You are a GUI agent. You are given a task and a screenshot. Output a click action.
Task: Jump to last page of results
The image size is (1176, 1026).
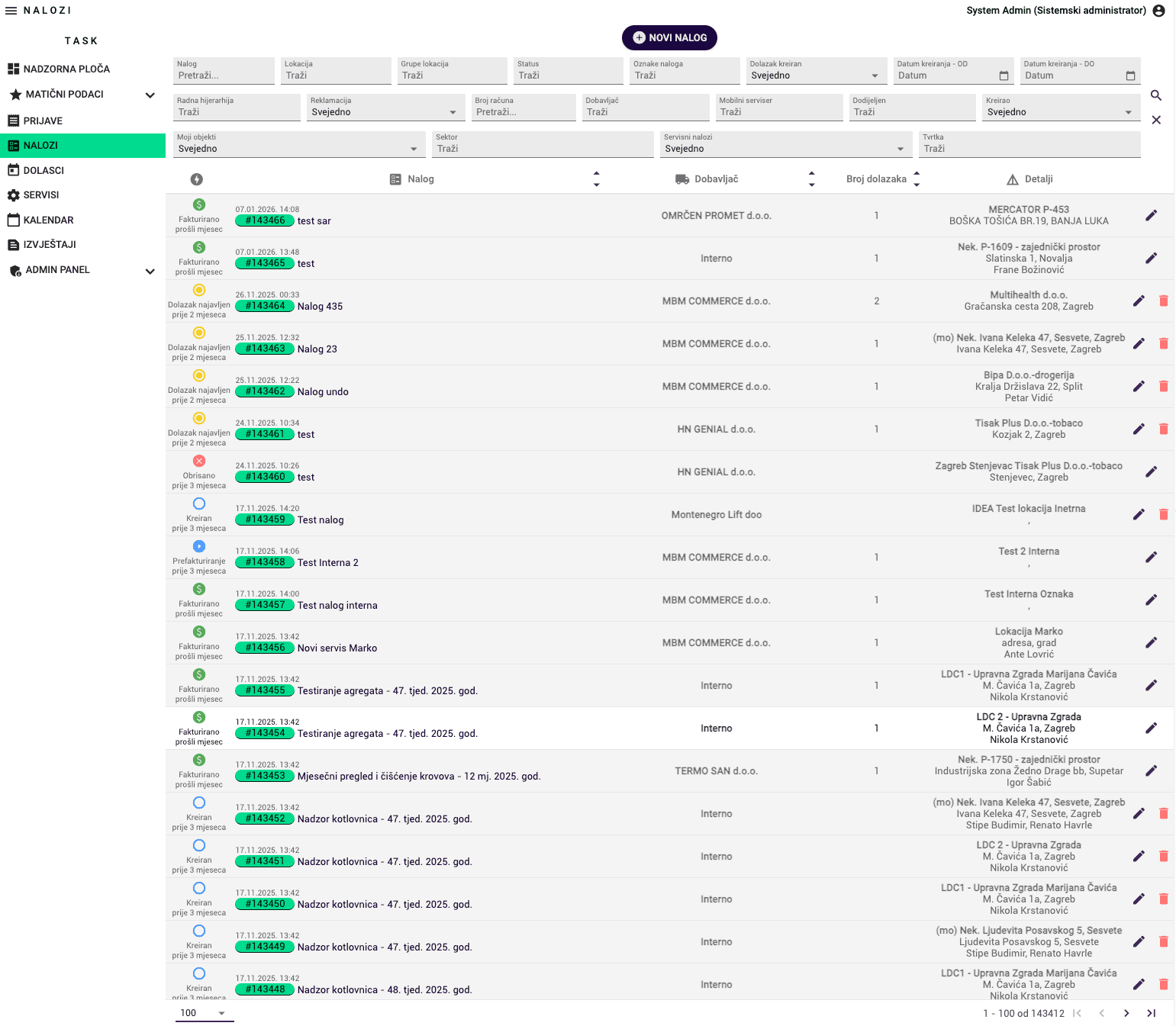tap(1151, 1013)
